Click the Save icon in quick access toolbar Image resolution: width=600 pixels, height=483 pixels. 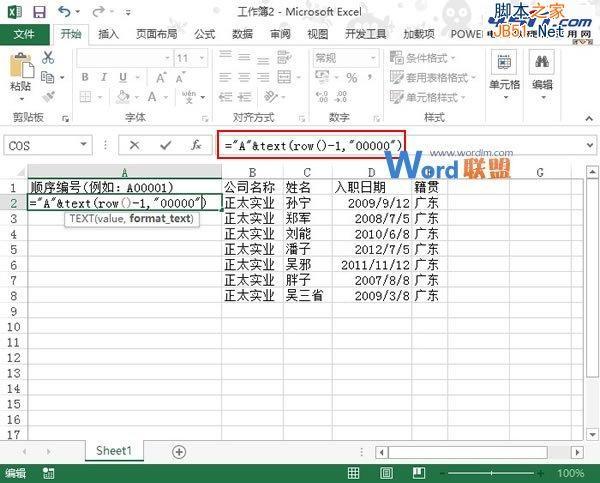[x=39, y=11]
